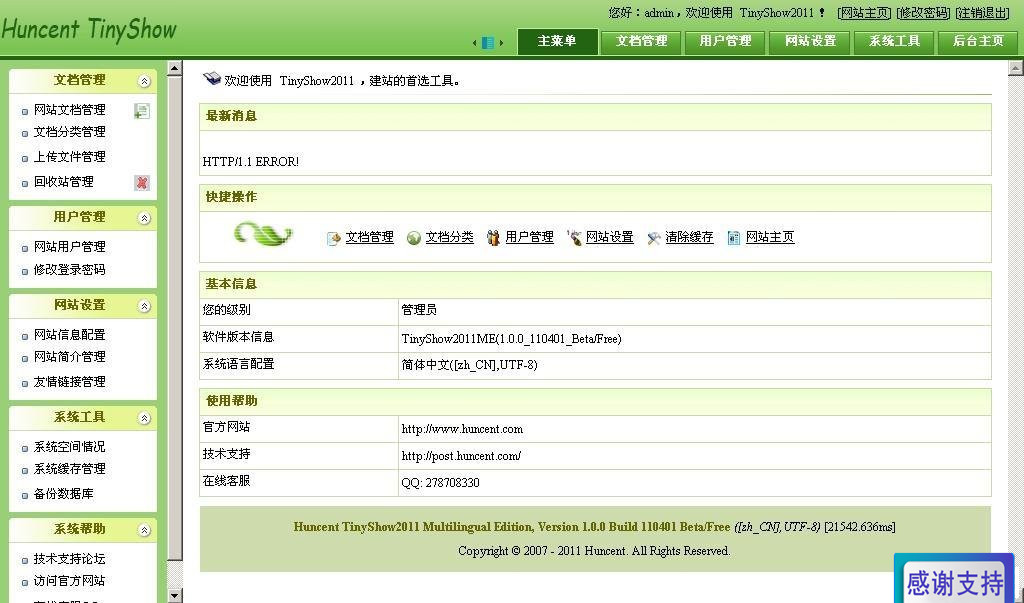Image resolution: width=1024 pixels, height=603 pixels.
Task: Click the 清除缓存 quick action link
Action: (690, 237)
